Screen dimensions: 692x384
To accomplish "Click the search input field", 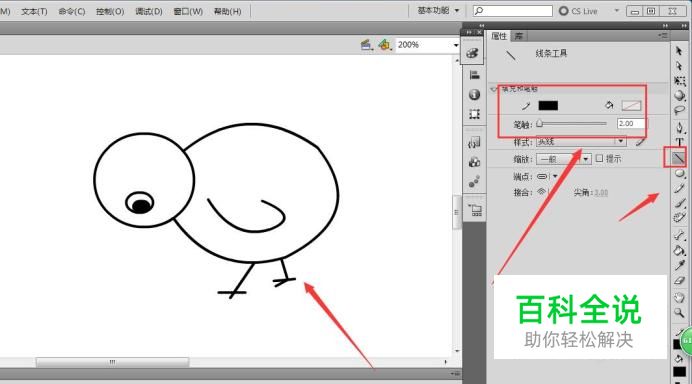I will point(512,11).
